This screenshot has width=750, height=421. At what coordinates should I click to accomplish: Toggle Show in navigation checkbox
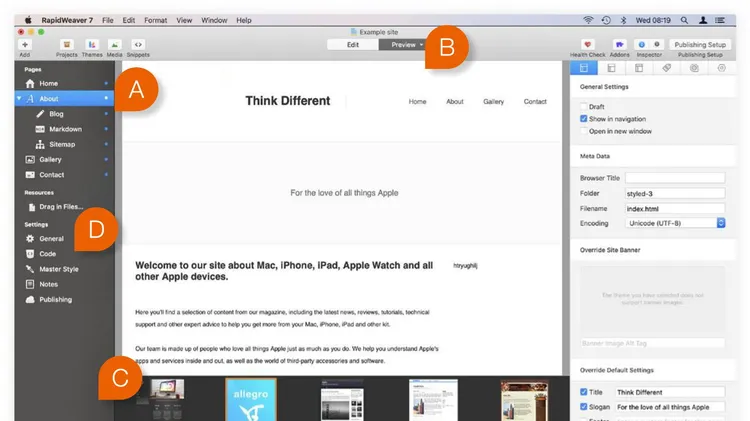584,119
